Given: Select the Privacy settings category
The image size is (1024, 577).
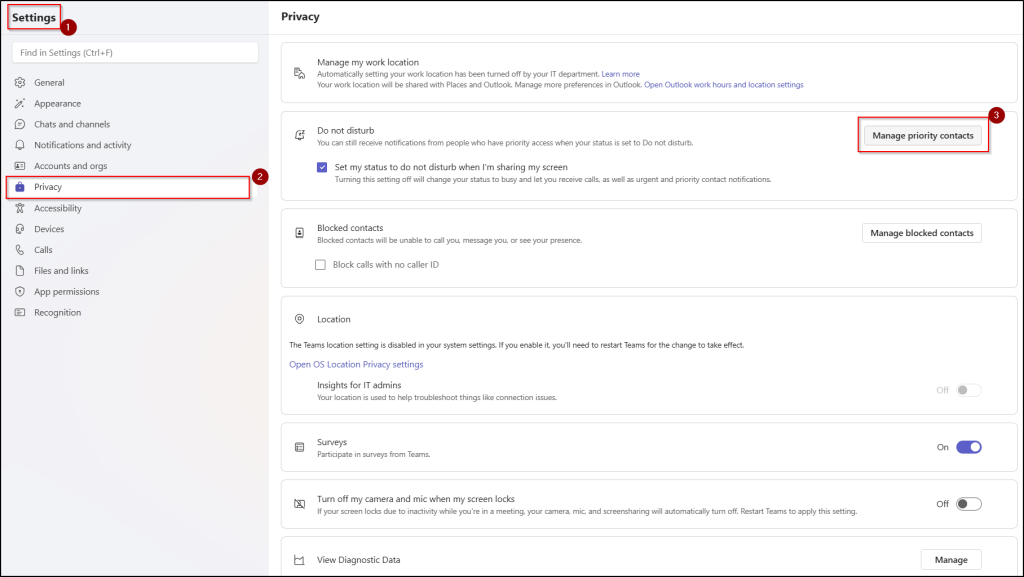Looking at the screenshot, I should 128,187.
